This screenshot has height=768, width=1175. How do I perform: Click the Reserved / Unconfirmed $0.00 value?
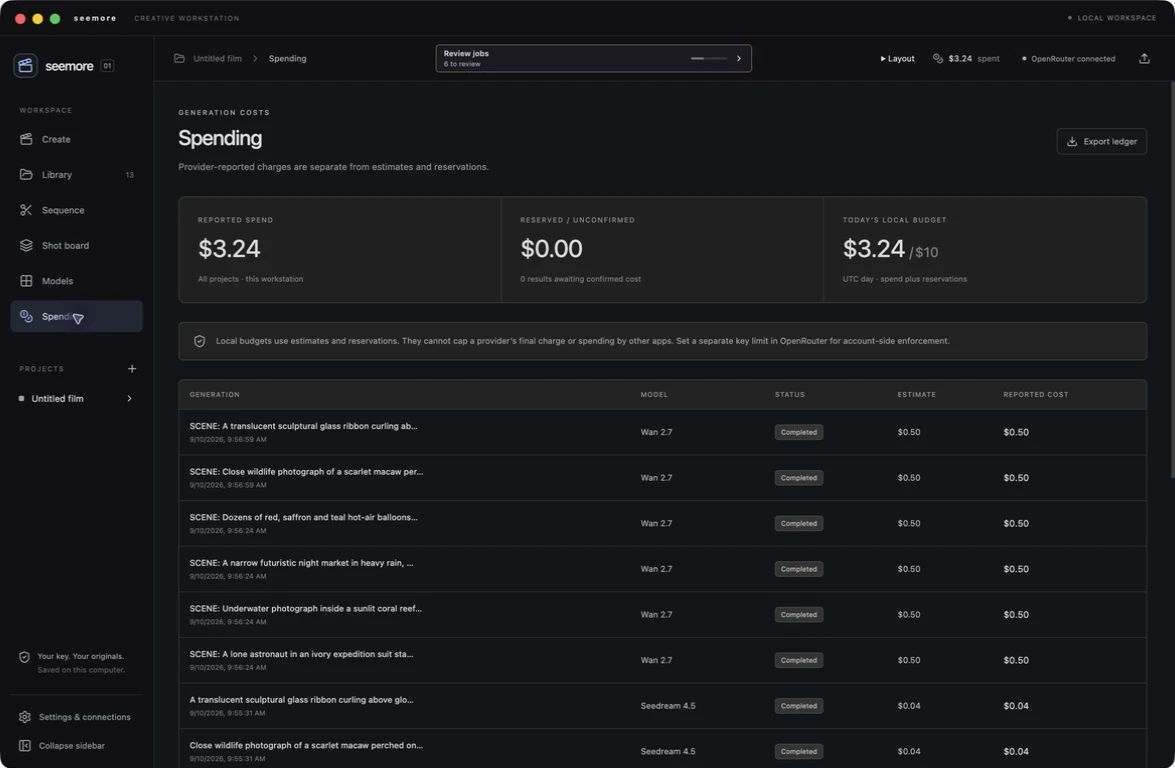pyautogui.click(x=552, y=249)
